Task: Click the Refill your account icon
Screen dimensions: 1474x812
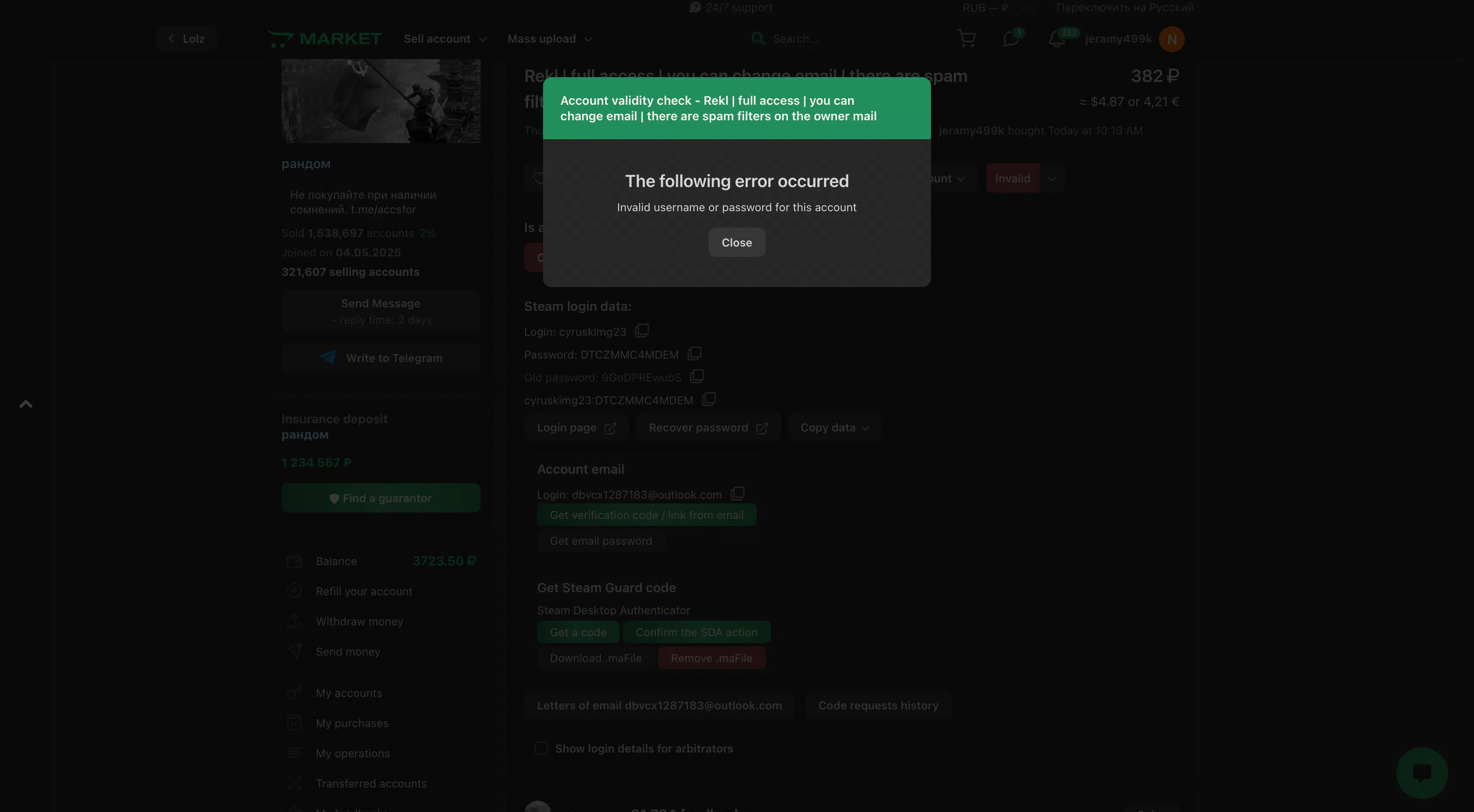Action: click(x=294, y=590)
